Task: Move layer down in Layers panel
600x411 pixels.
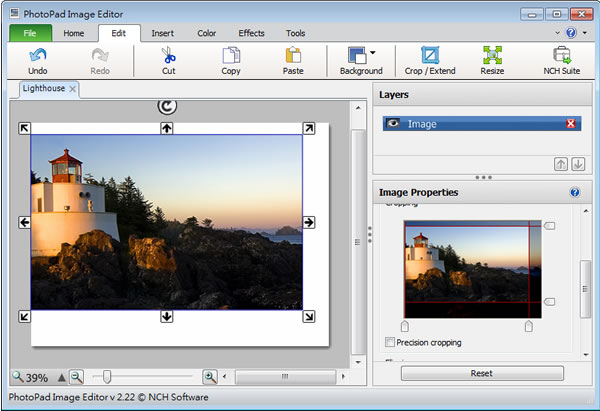Action: (x=578, y=164)
